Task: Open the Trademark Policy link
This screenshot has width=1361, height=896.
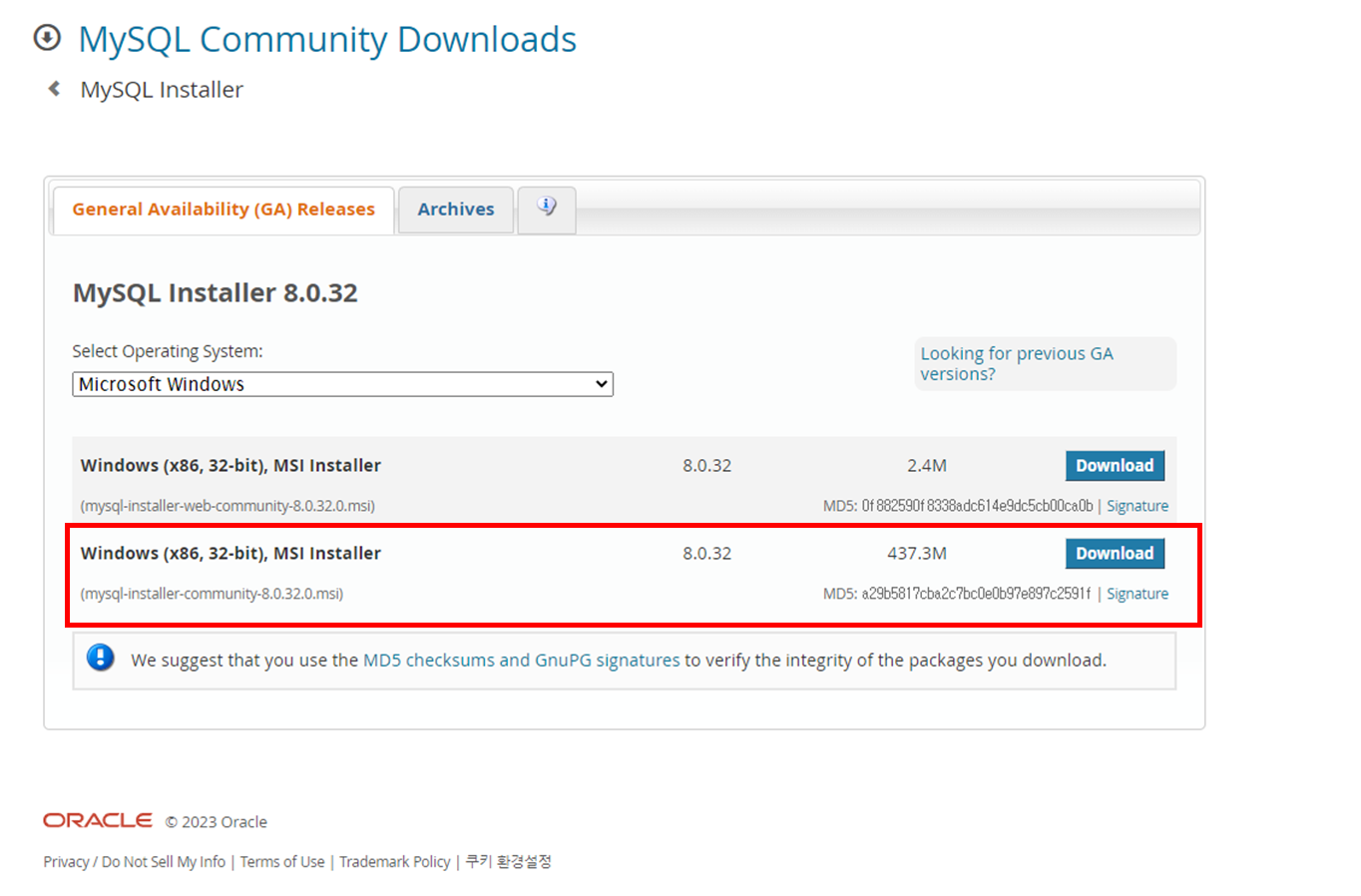Action: pos(395,862)
